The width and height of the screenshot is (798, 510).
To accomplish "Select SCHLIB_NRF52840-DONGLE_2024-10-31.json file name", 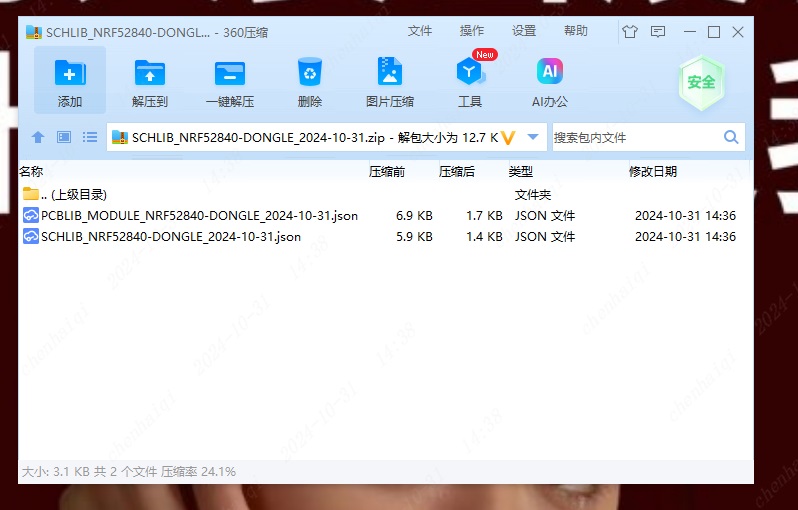I will (x=171, y=237).
